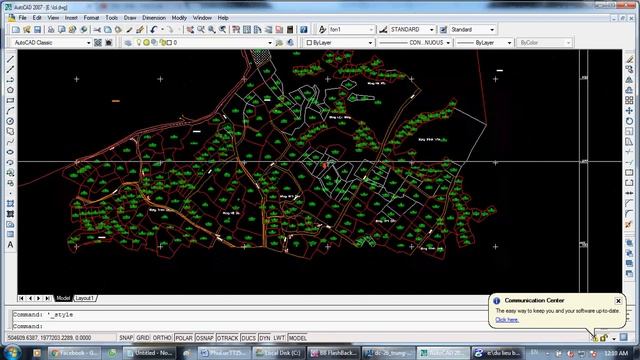Click the Text Style icon beside fon1
Screen dimensions: 640x360
[x=322, y=29]
